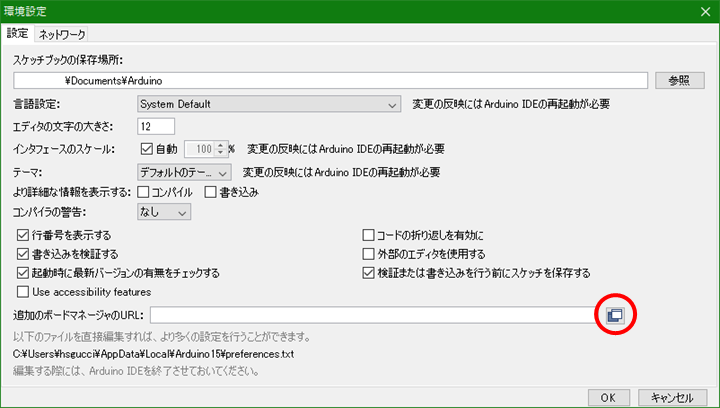Open the 言語設定 System Default dropdown
This screenshot has height=408, width=720.
tap(269, 104)
